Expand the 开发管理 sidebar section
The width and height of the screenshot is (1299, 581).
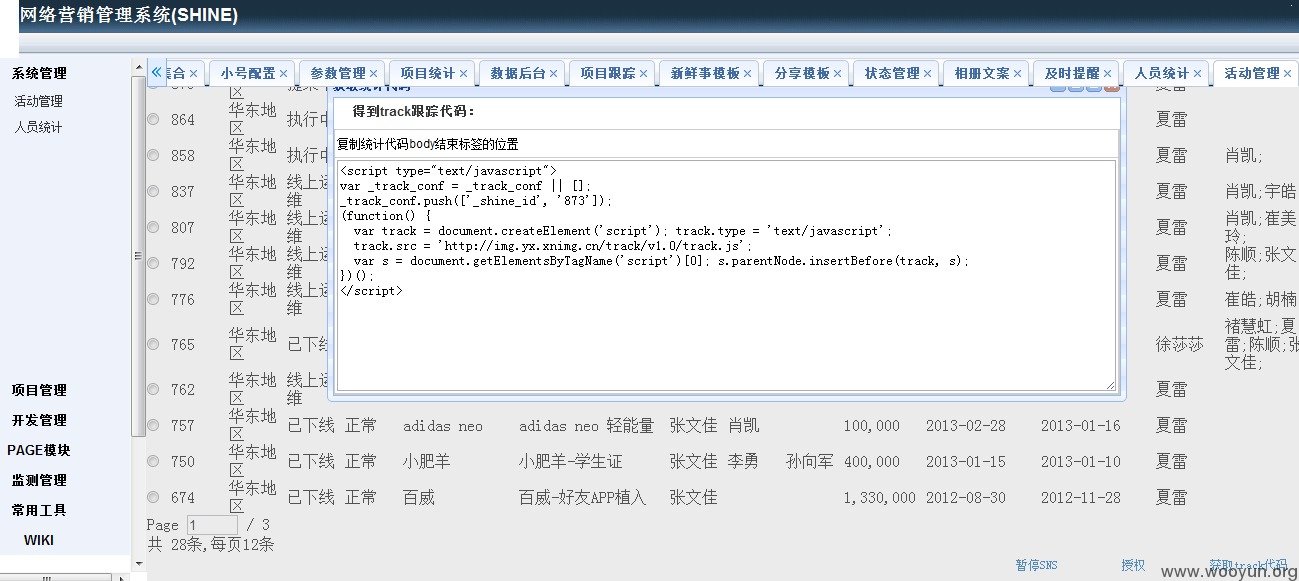pos(39,420)
